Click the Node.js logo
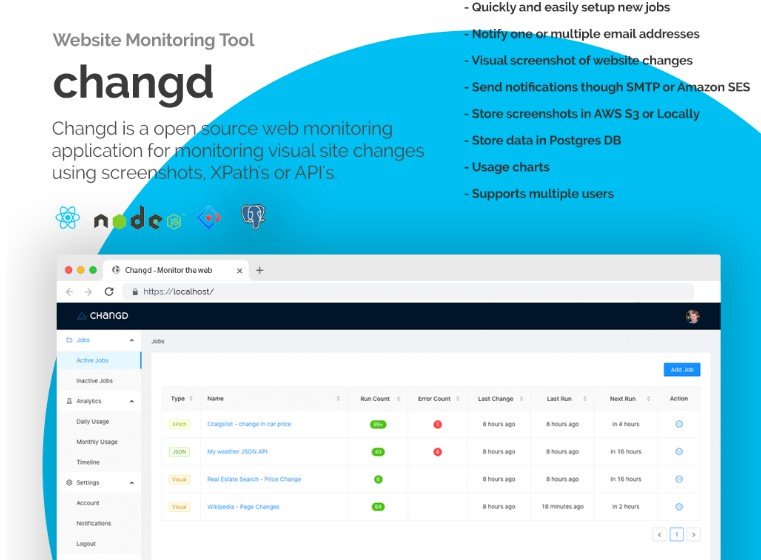 coord(138,218)
